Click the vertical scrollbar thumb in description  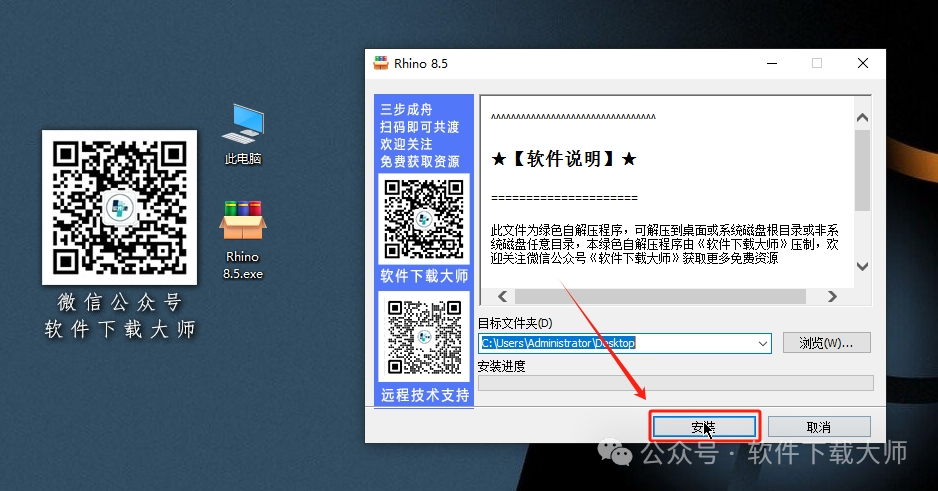tap(862, 170)
